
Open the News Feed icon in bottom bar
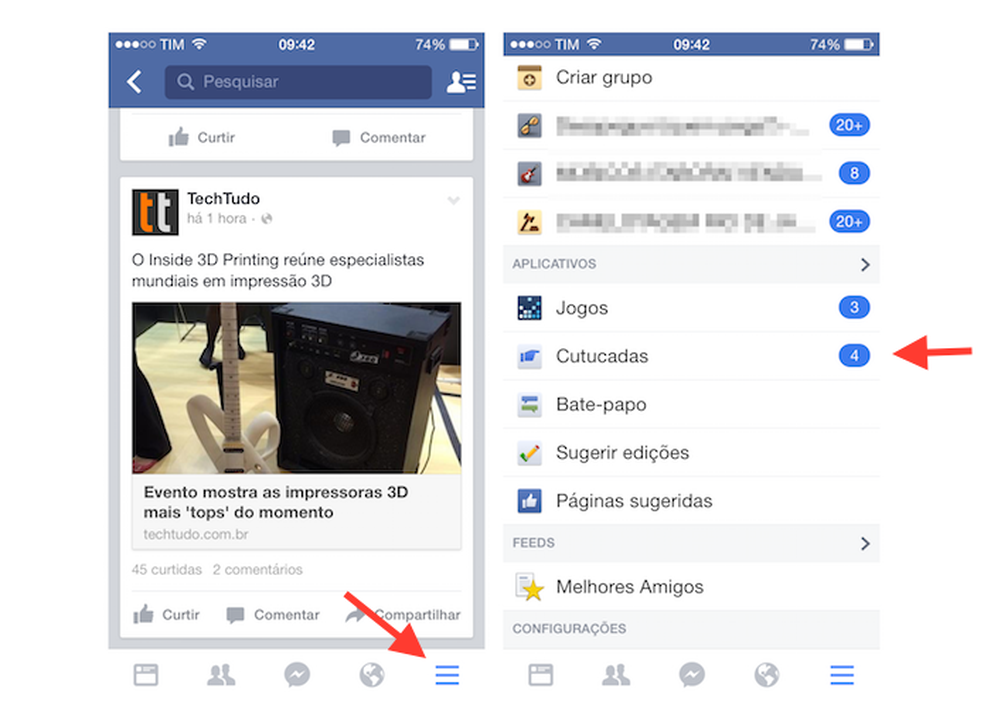[x=146, y=675]
